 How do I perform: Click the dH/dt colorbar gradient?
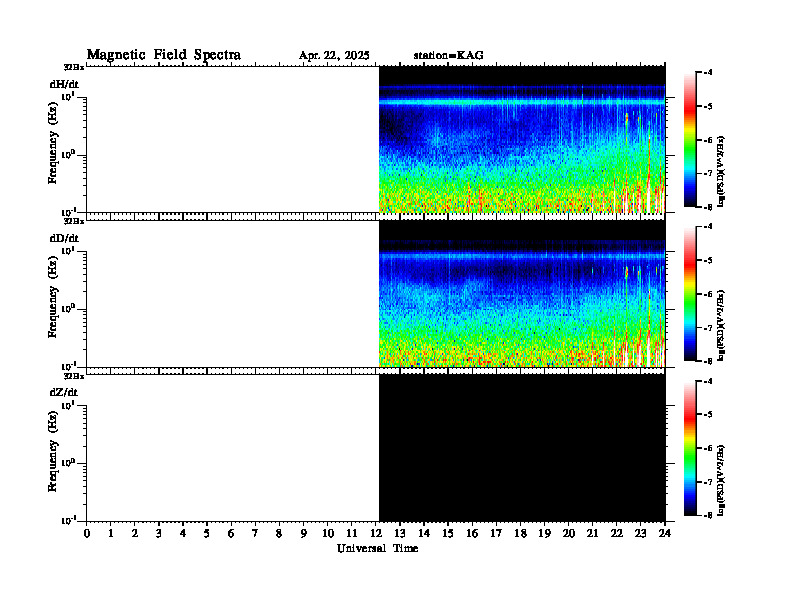[690, 140]
